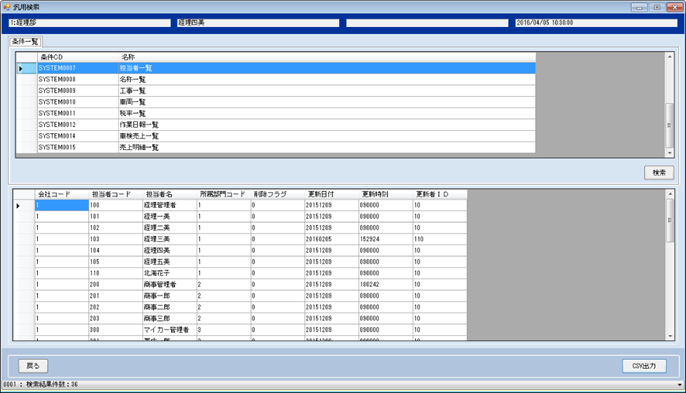Click the 税率一覧 name cell
Screen dimensions: 686x393
(327, 114)
